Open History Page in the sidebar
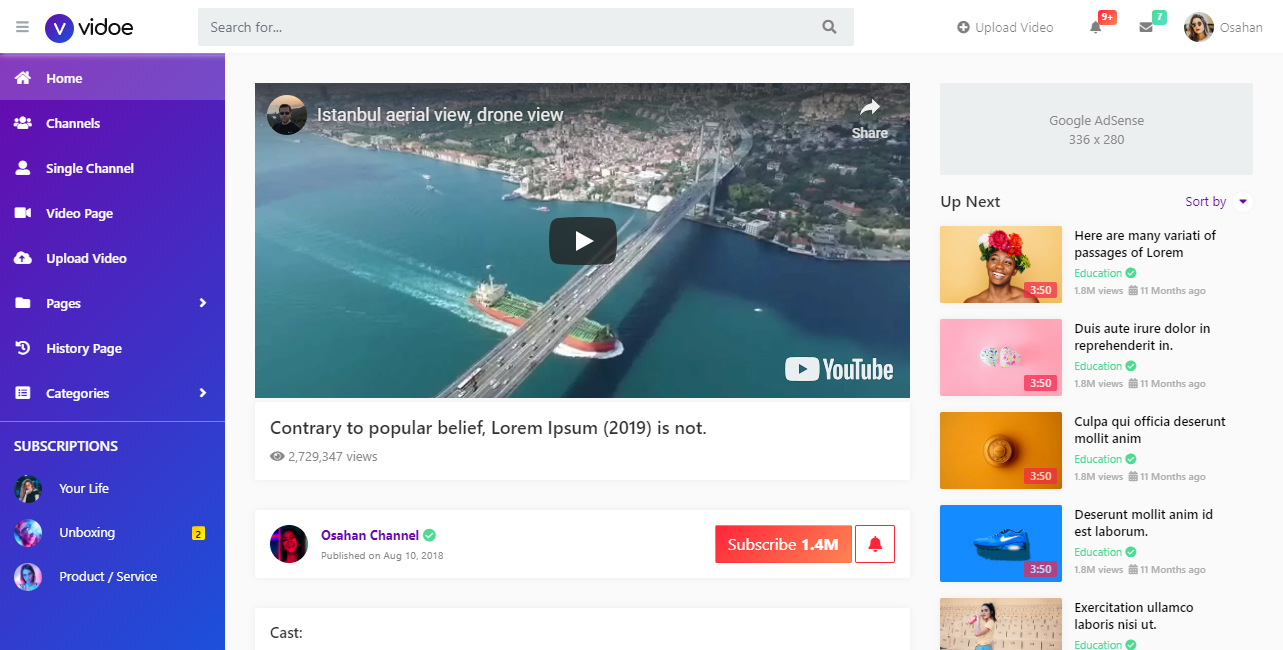This screenshot has height=650, width=1283. pyautogui.click(x=112, y=348)
